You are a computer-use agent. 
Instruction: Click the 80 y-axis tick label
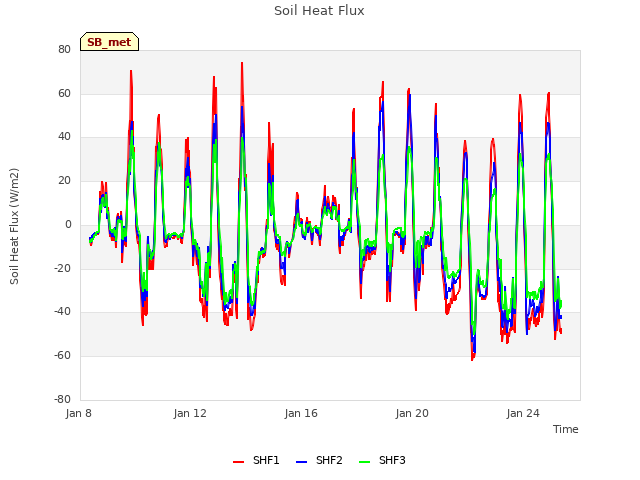click(x=64, y=49)
